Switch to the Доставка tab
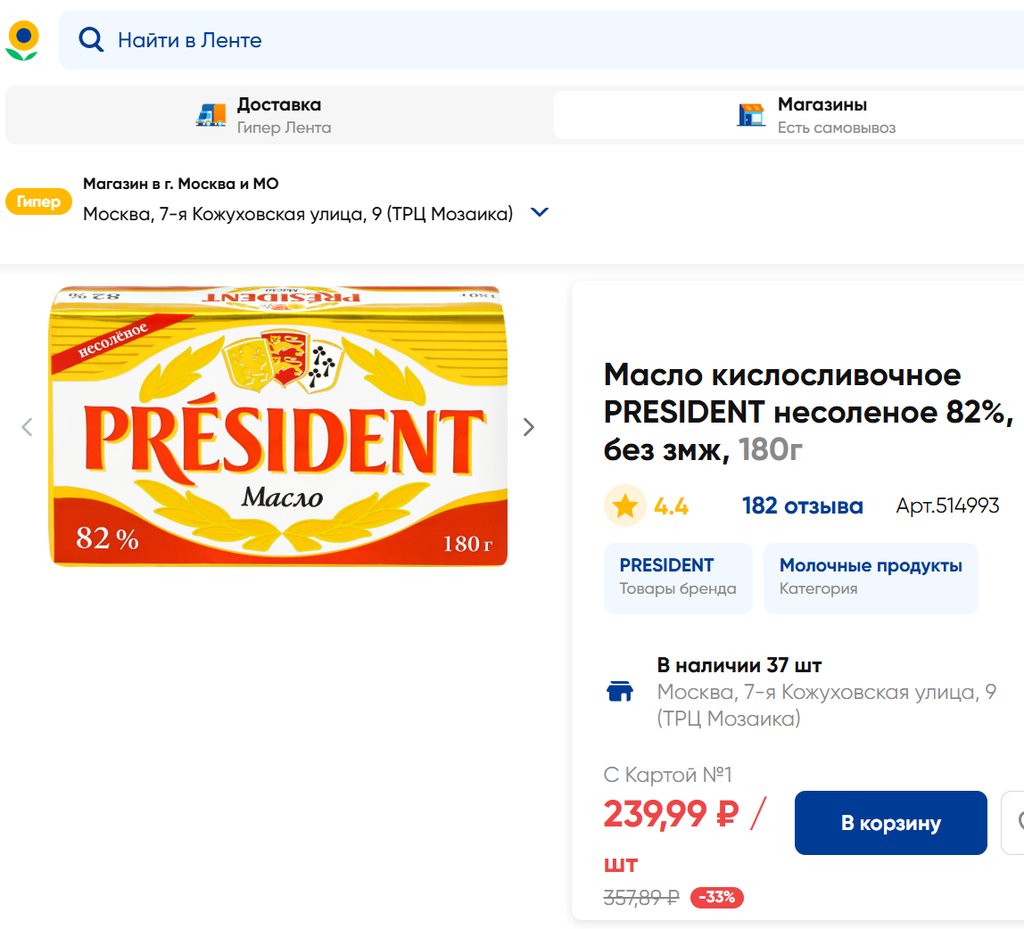Image resolution: width=1024 pixels, height=929 pixels. pyautogui.click(x=278, y=115)
